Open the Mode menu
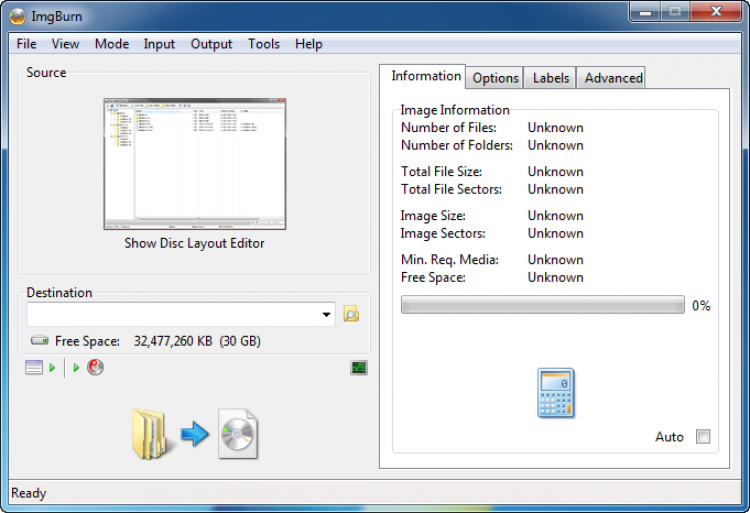Screen dimensions: 750x513 [x=112, y=44]
